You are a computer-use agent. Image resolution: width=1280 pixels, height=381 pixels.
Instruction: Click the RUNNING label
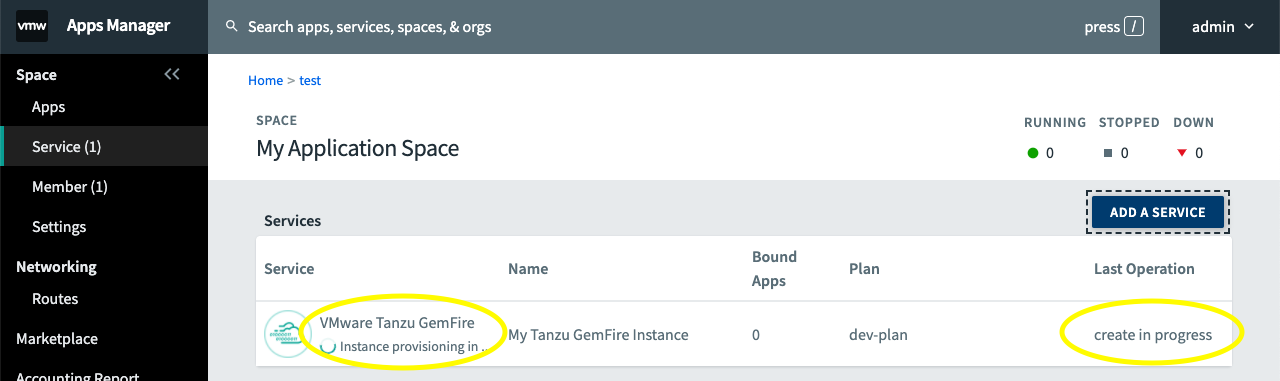tap(1055, 122)
